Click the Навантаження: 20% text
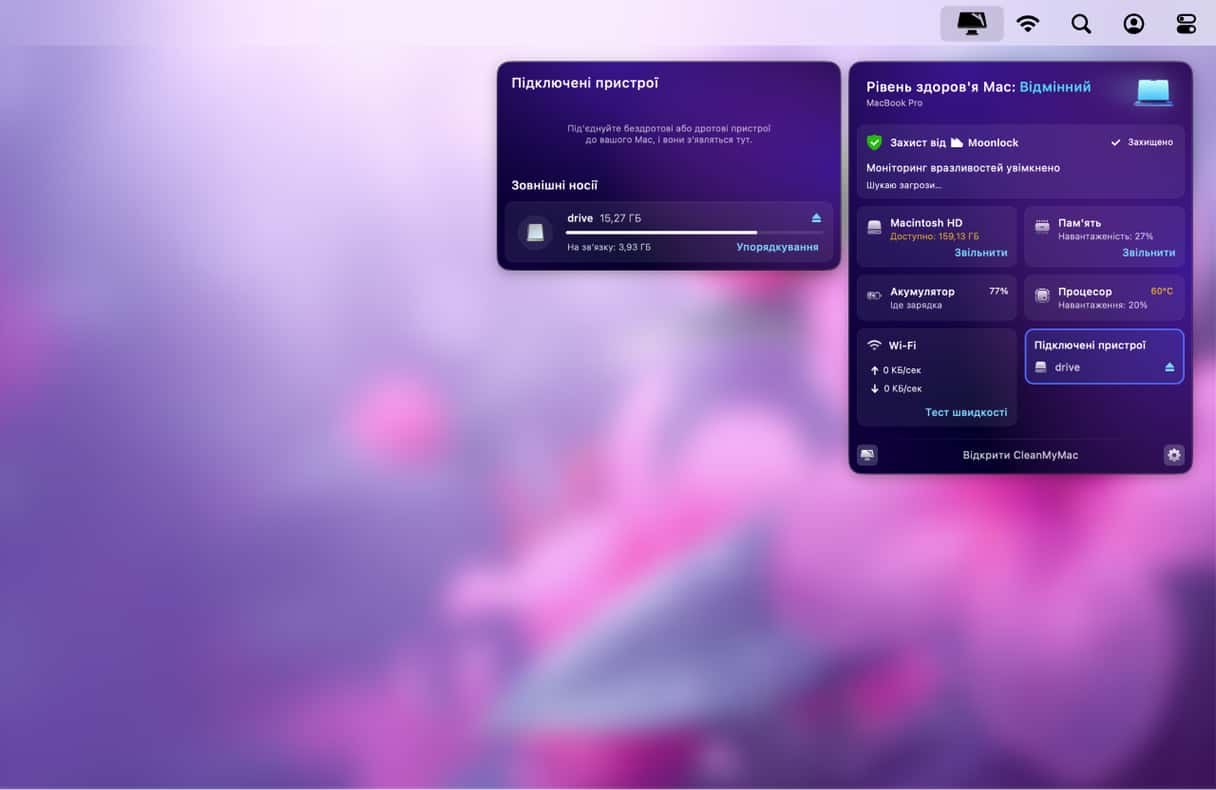 click(x=1105, y=305)
